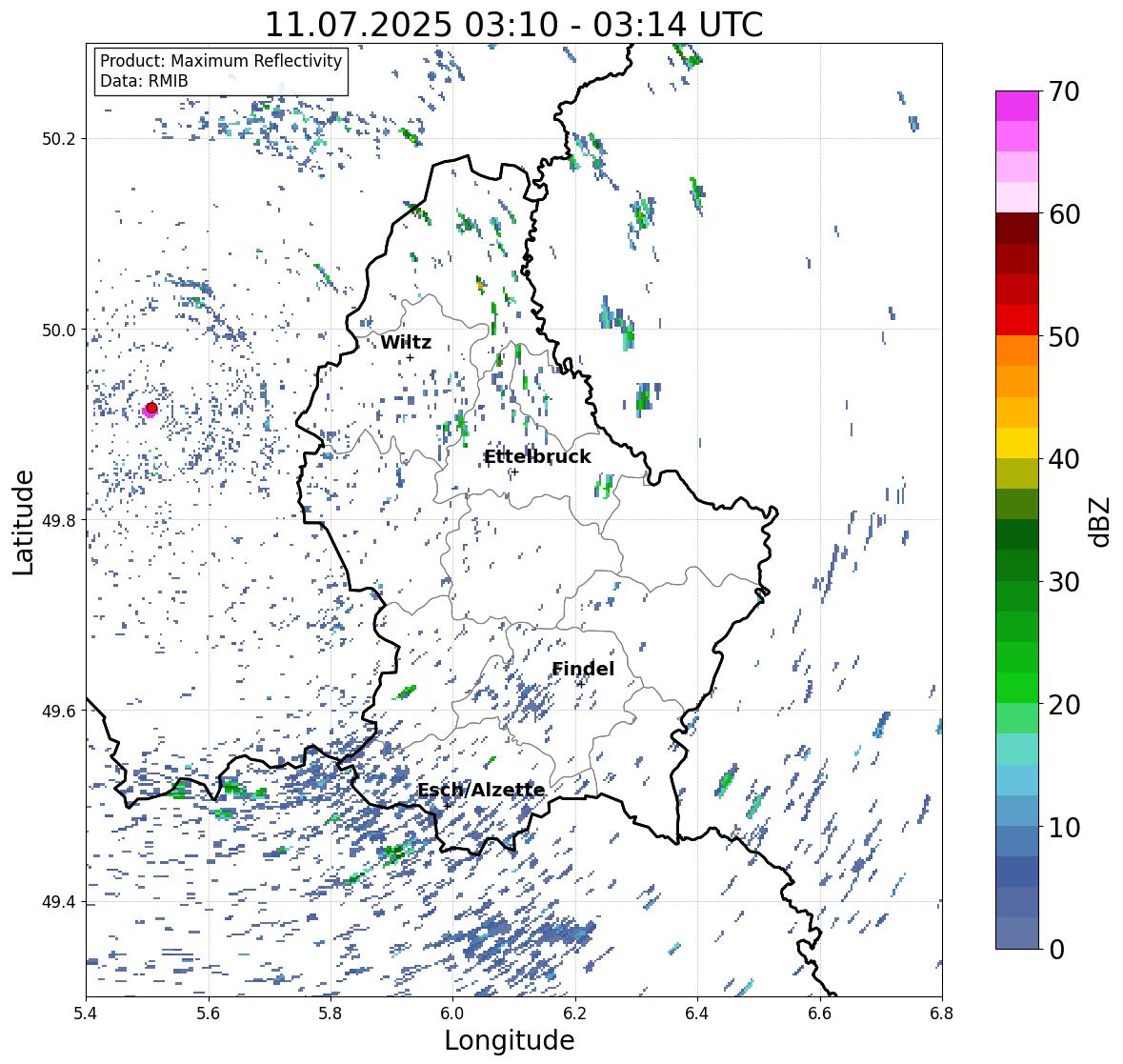This screenshot has height=1064, width=1123.
Task: Click the latitude tick label 49.4
Action: pyautogui.click(x=59, y=902)
